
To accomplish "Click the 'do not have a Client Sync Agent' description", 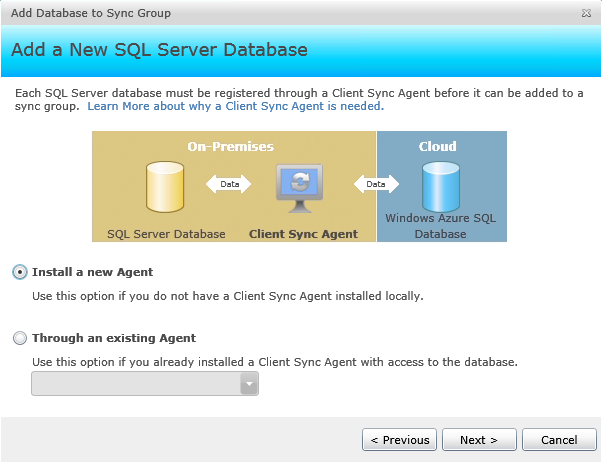I will click(x=228, y=296).
